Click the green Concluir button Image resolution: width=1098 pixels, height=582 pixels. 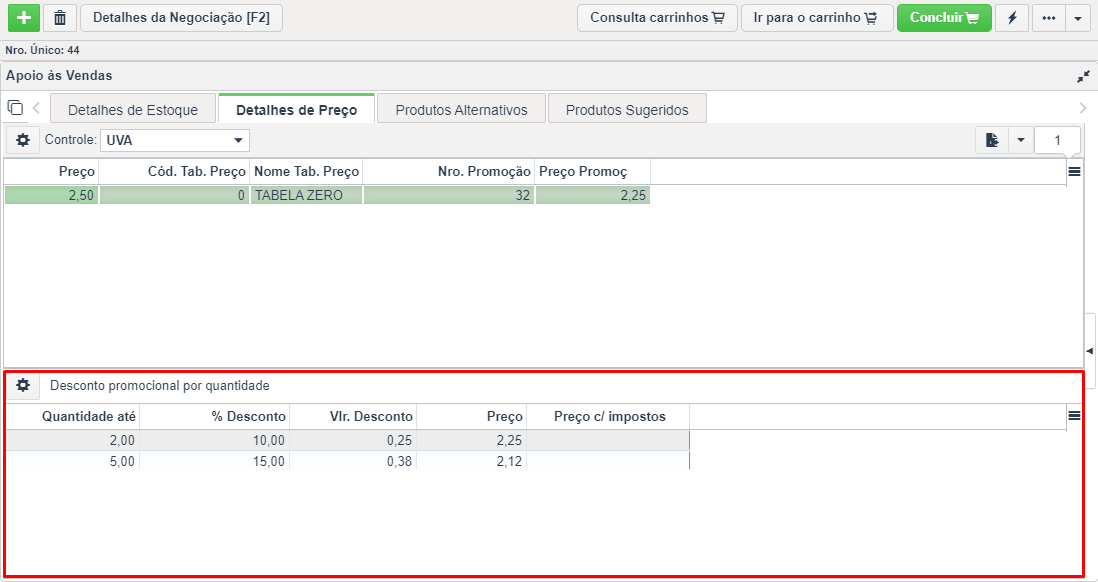point(944,18)
